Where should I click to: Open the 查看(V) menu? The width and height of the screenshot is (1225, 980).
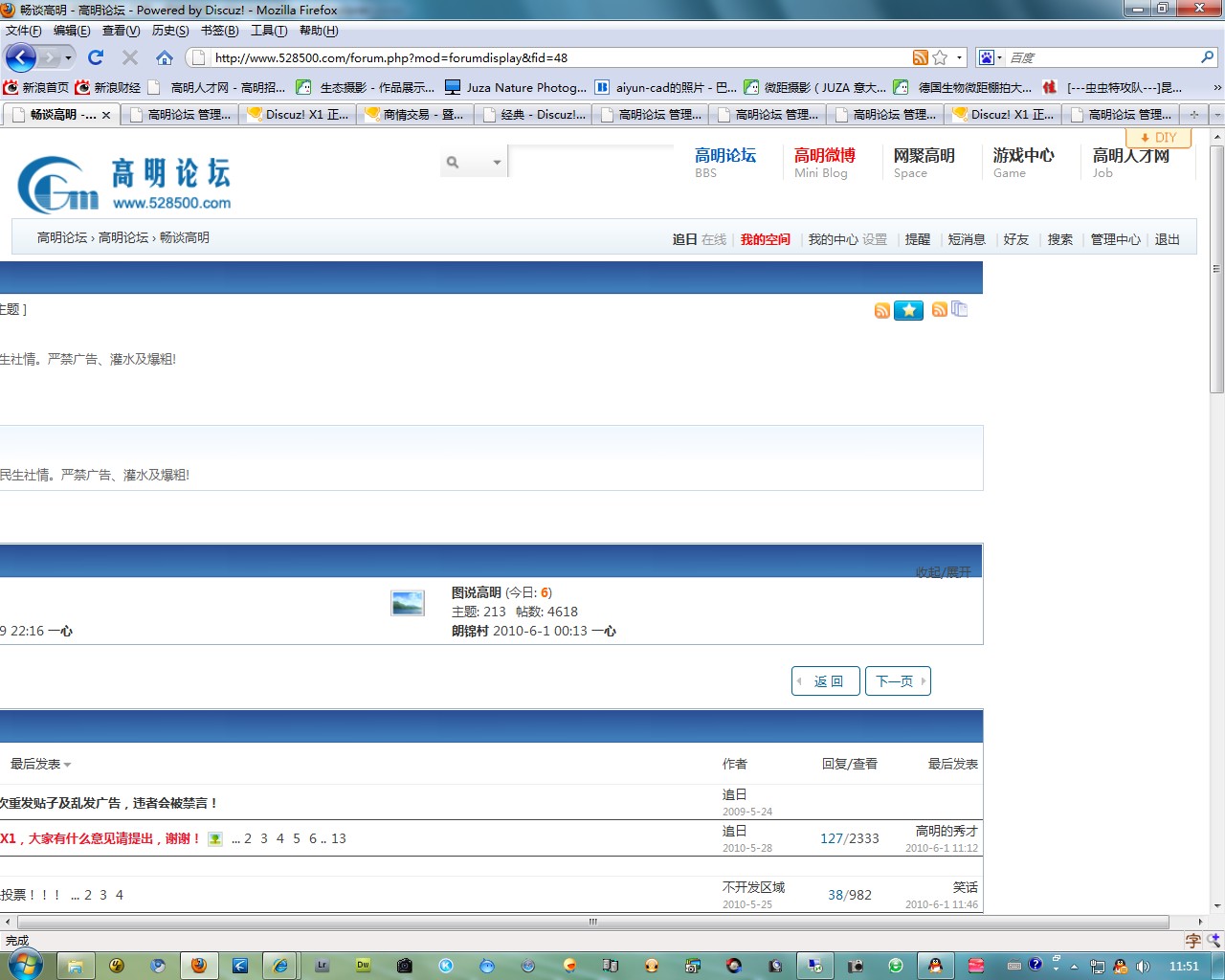[x=122, y=31]
